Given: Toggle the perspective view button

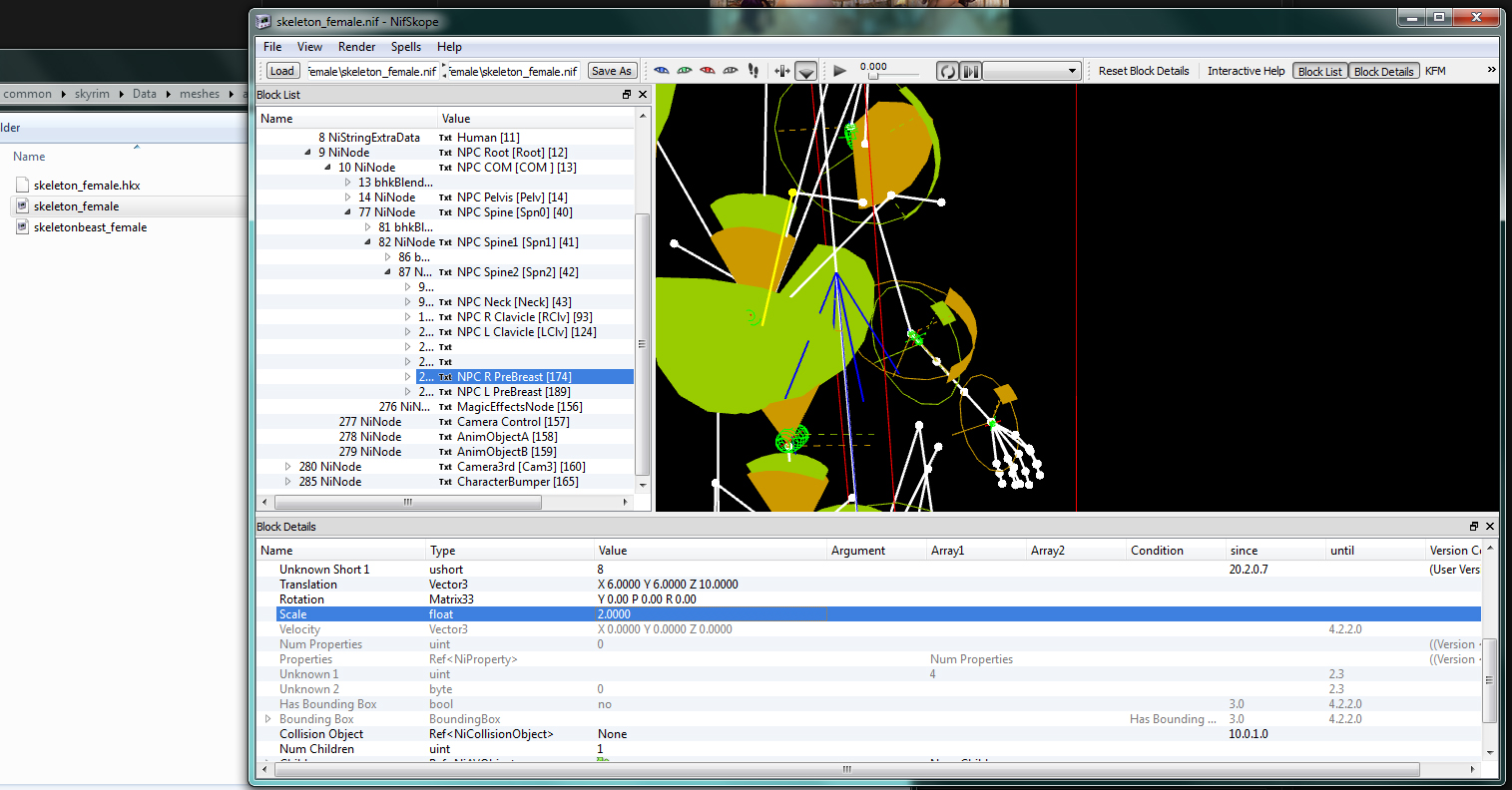Looking at the screenshot, I should point(806,71).
